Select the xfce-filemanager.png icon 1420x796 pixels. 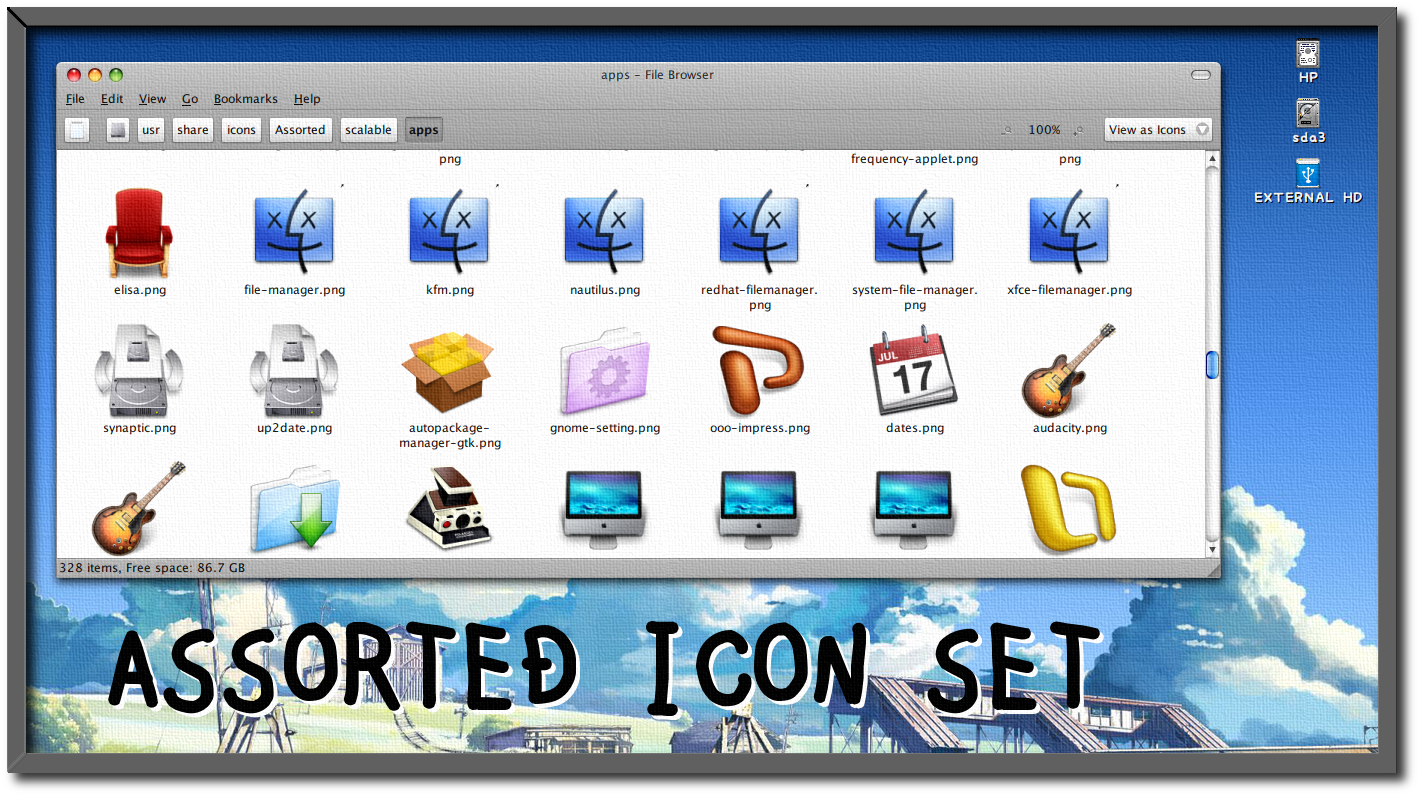(x=1069, y=228)
